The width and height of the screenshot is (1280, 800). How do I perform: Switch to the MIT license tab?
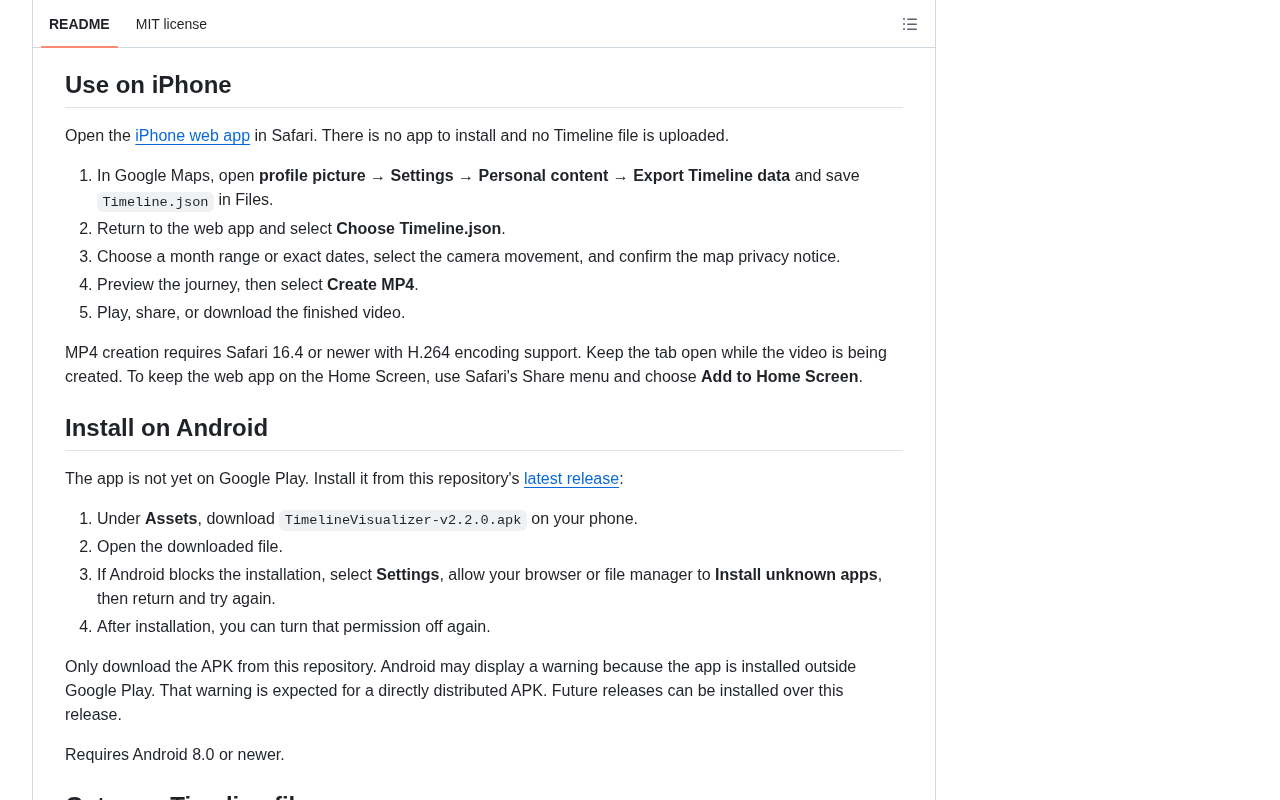pos(171,24)
